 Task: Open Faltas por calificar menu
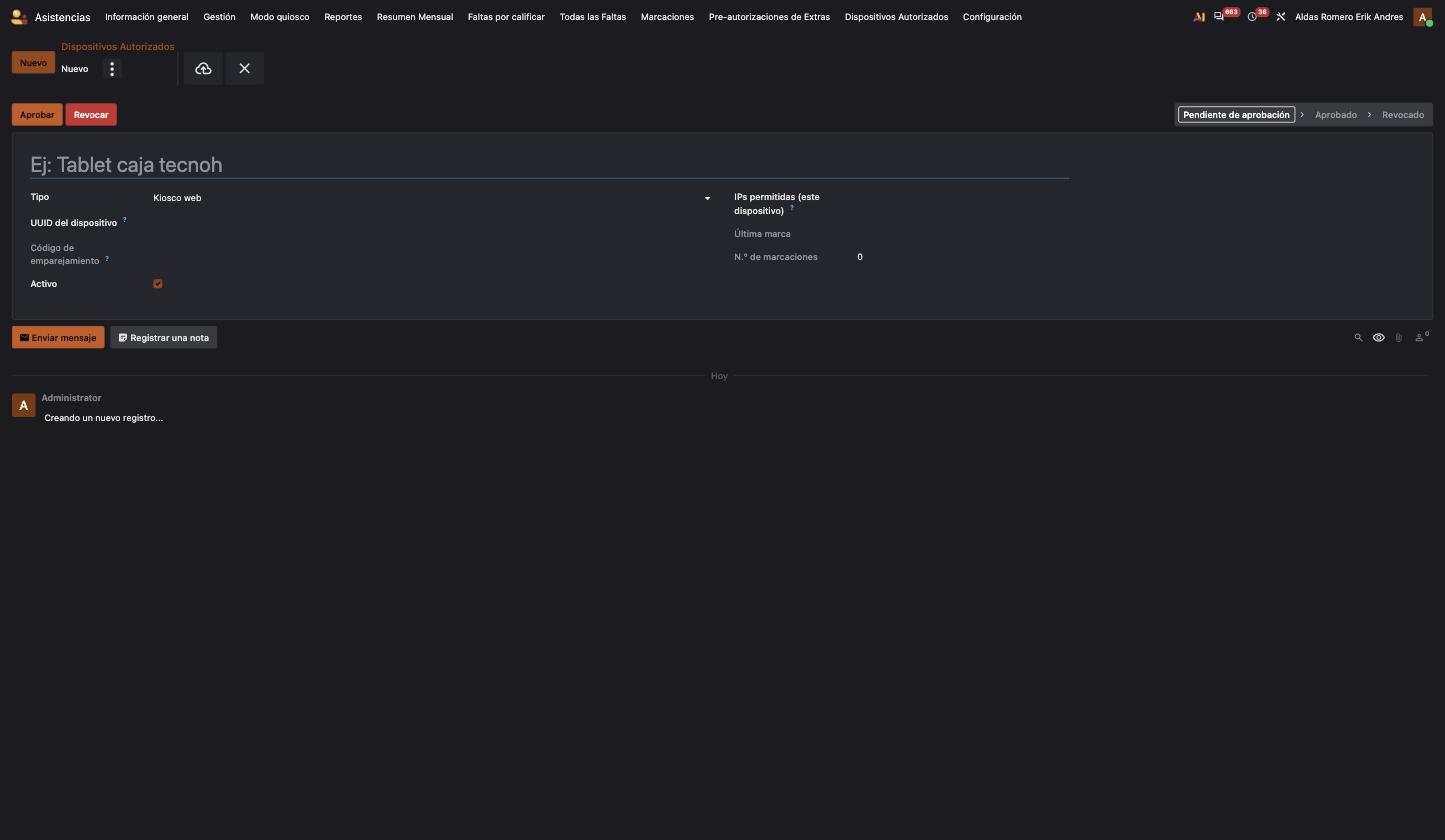click(506, 17)
